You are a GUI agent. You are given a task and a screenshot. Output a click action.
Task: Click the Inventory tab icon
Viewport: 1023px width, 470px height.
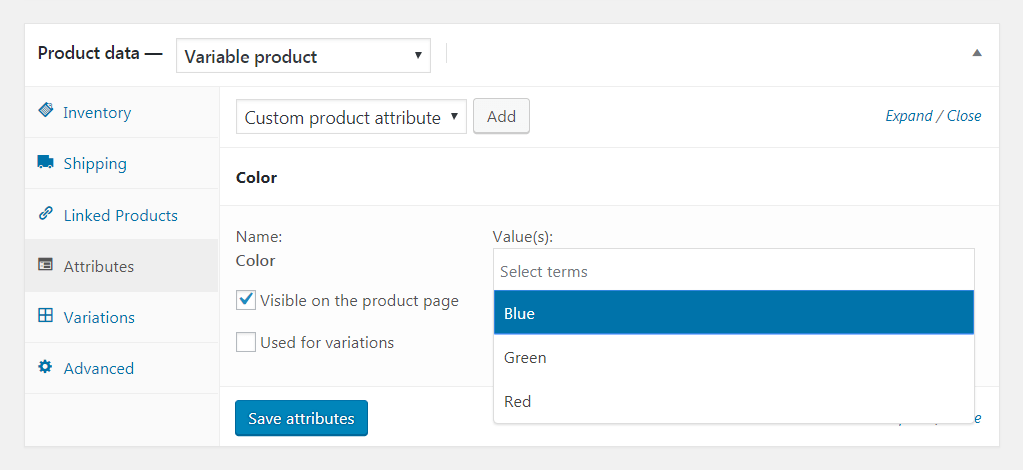pyautogui.click(x=45, y=111)
